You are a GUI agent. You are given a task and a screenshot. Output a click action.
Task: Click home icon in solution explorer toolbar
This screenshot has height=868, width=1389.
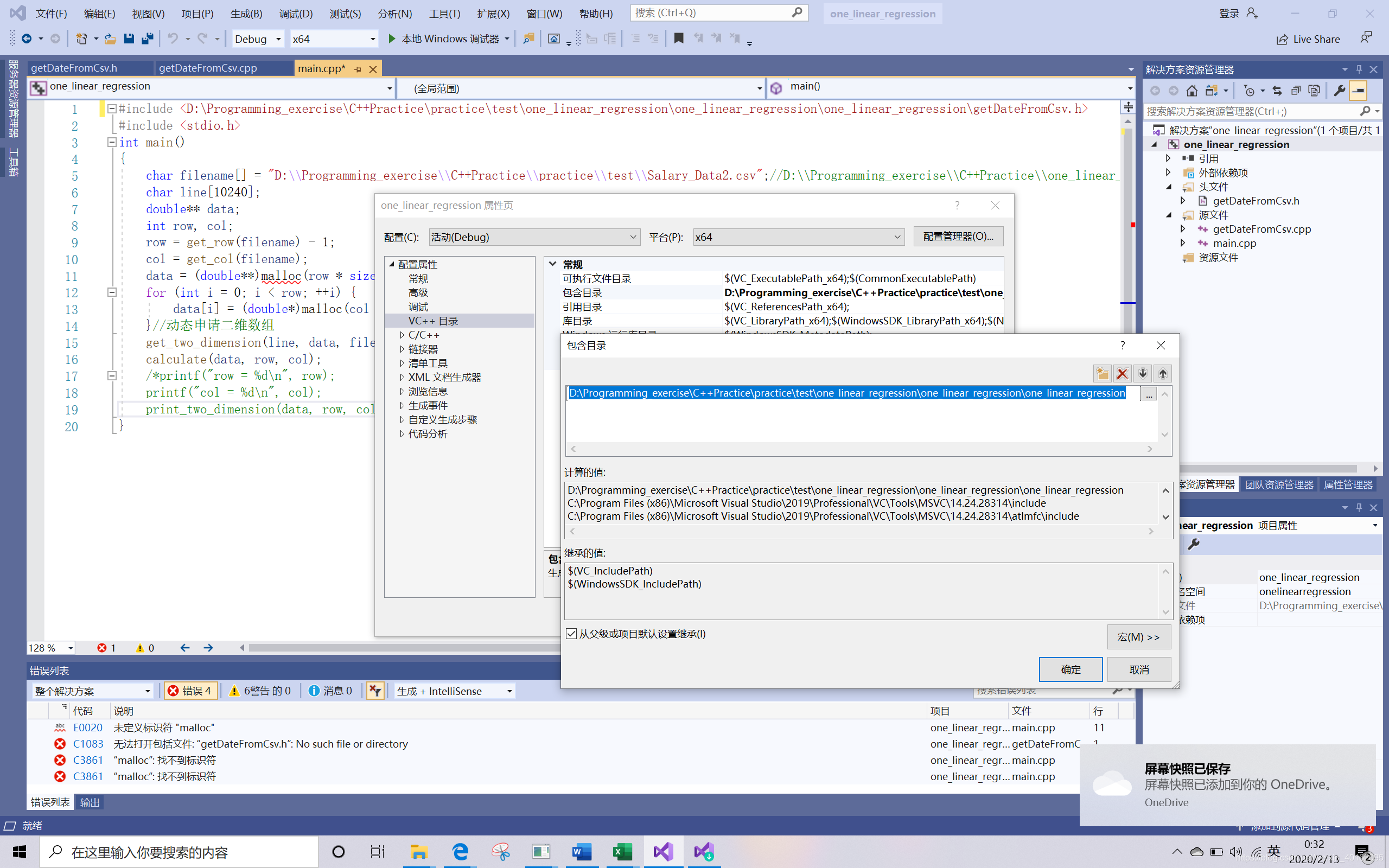[1192, 91]
